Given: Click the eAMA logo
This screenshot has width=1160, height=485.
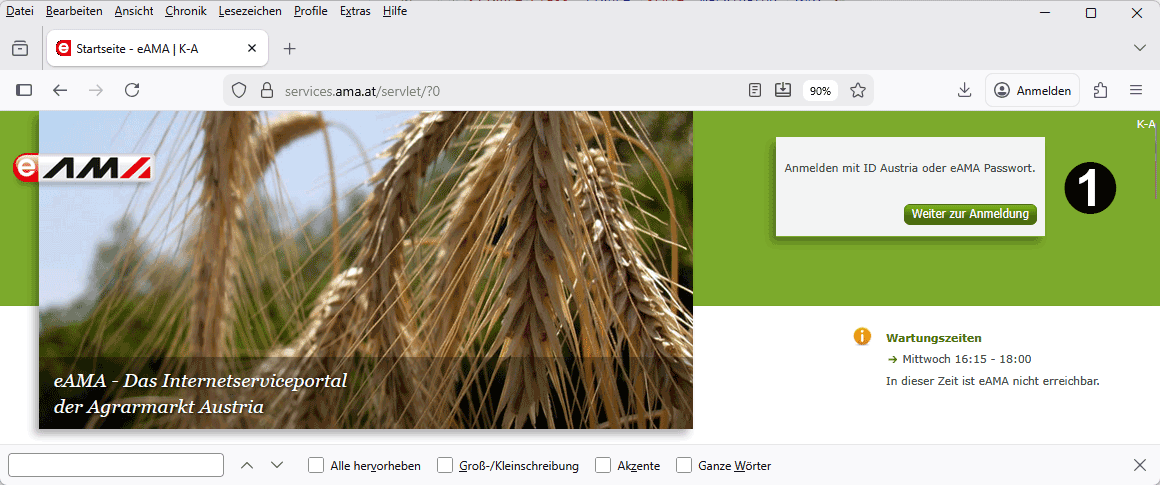Looking at the screenshot, I should 82,169.
